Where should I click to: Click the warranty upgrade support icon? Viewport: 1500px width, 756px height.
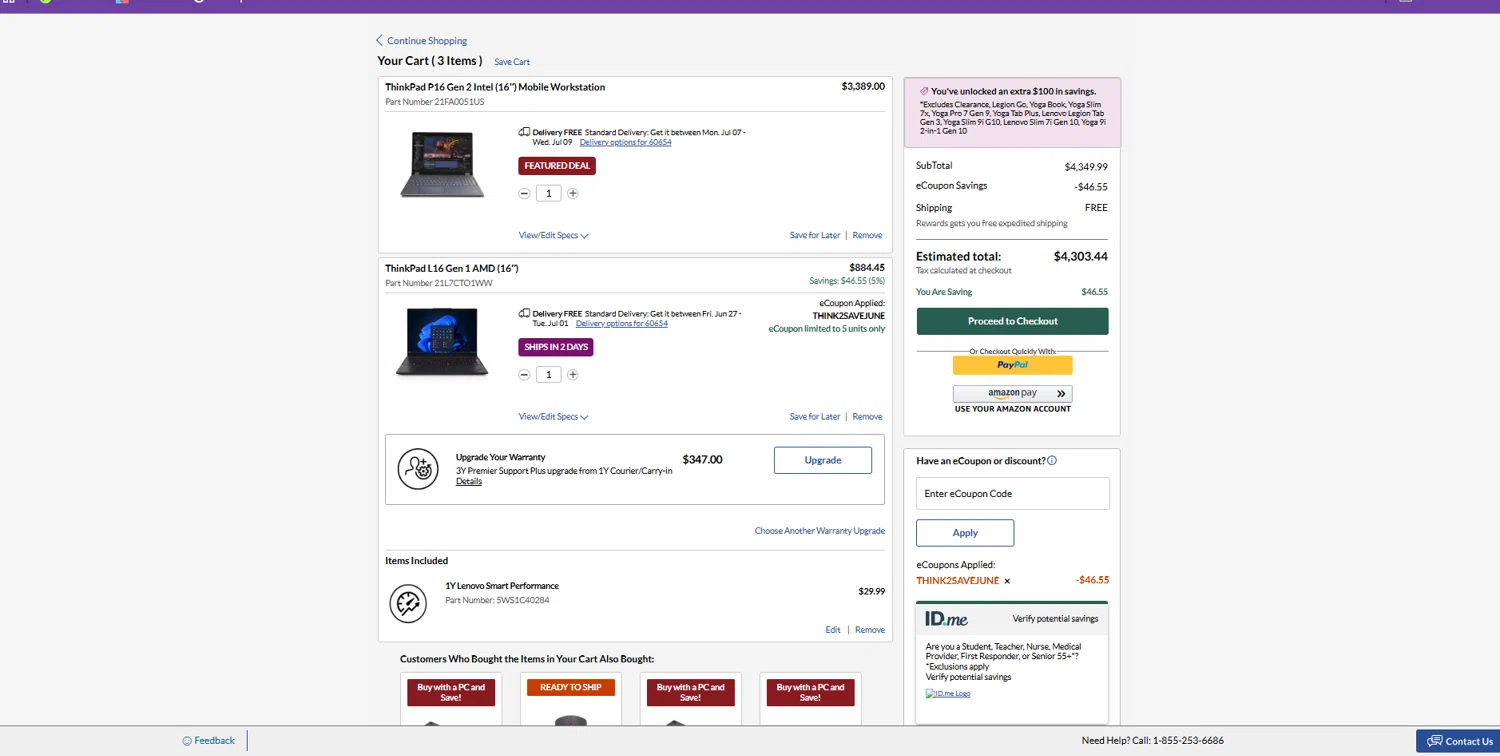click(418, 469)
